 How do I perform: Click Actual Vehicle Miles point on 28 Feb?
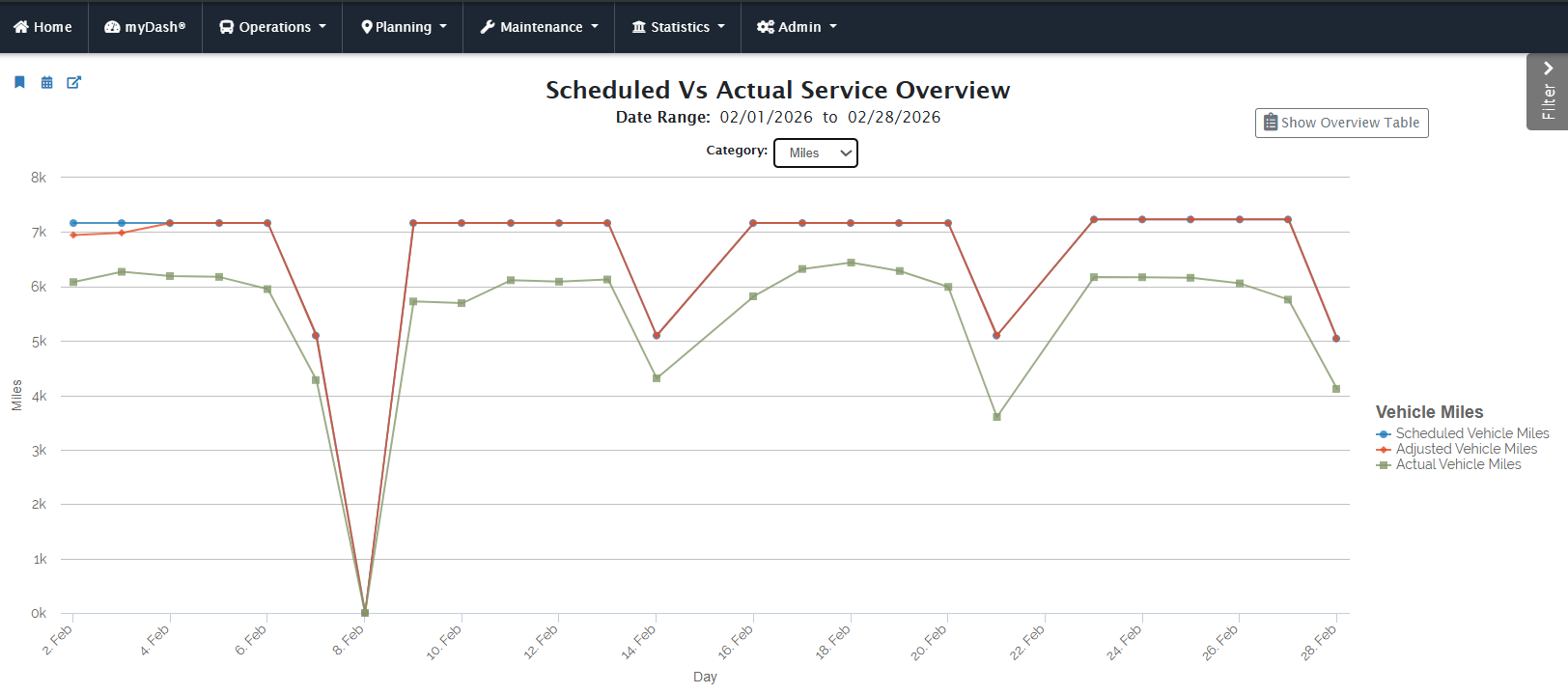[x=1336, y=389]
